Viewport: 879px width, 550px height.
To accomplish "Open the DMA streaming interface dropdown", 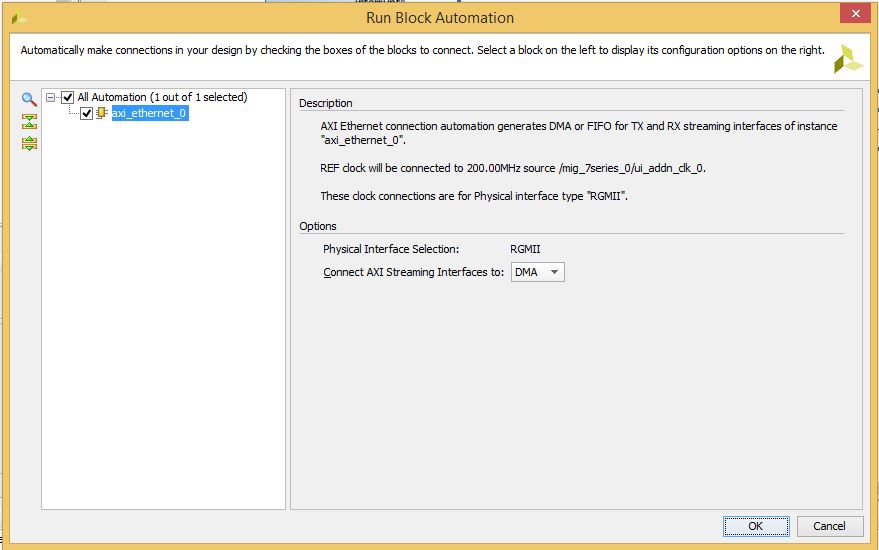I will coord(538,272).
